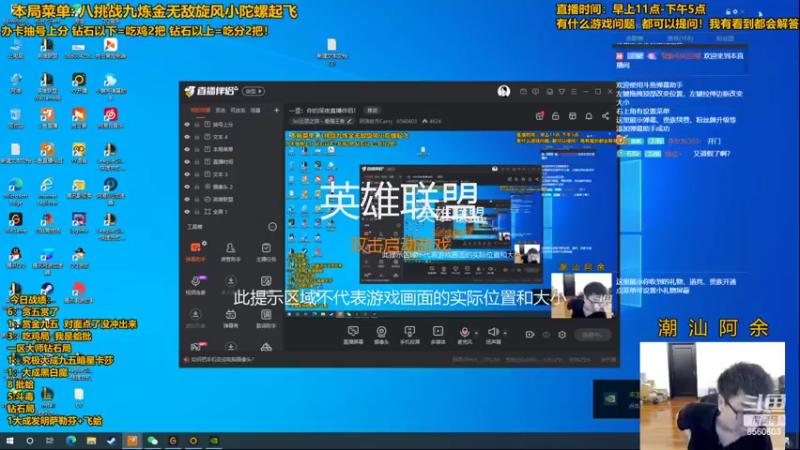Click the share icon above preview
The width and height of the screenshot is (800, 450).
[x=605, y=116]
